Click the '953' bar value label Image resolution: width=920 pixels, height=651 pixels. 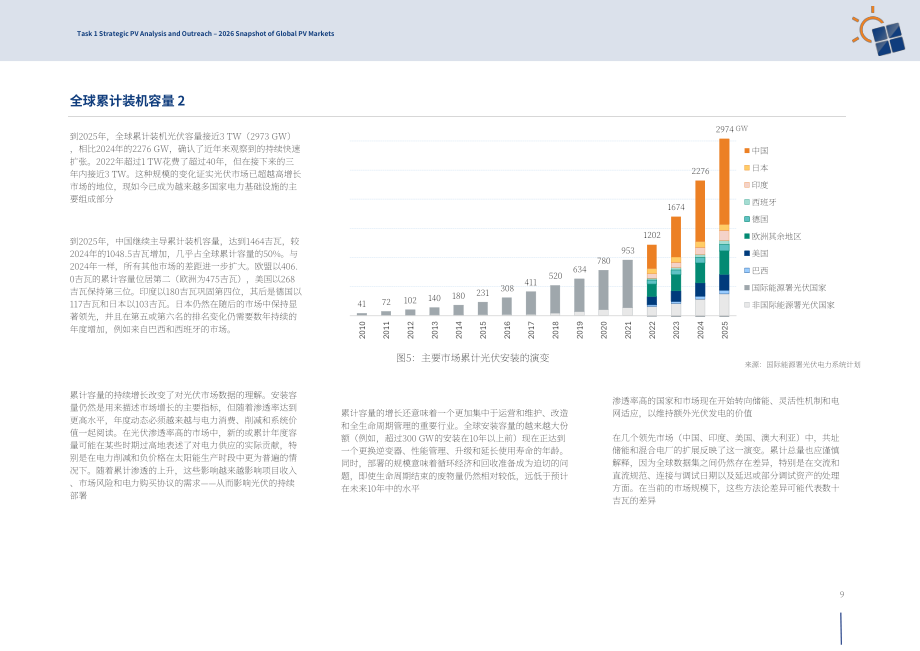[x=628, y=250]
